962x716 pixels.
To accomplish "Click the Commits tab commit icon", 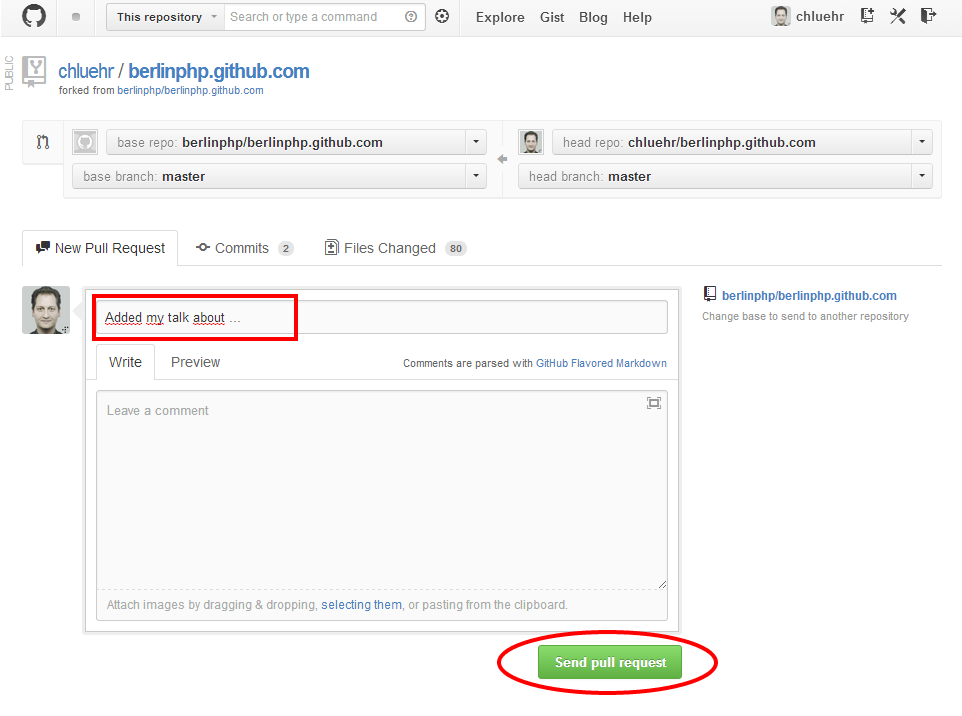I will click(203, 247).
